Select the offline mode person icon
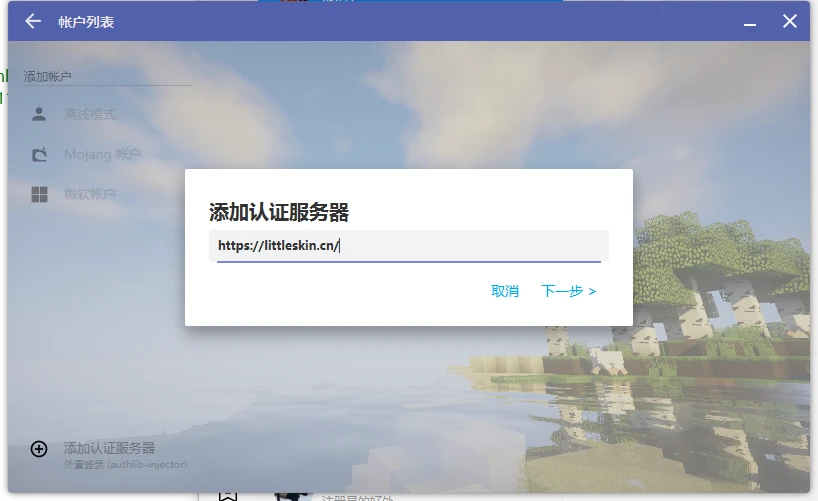 39,114
